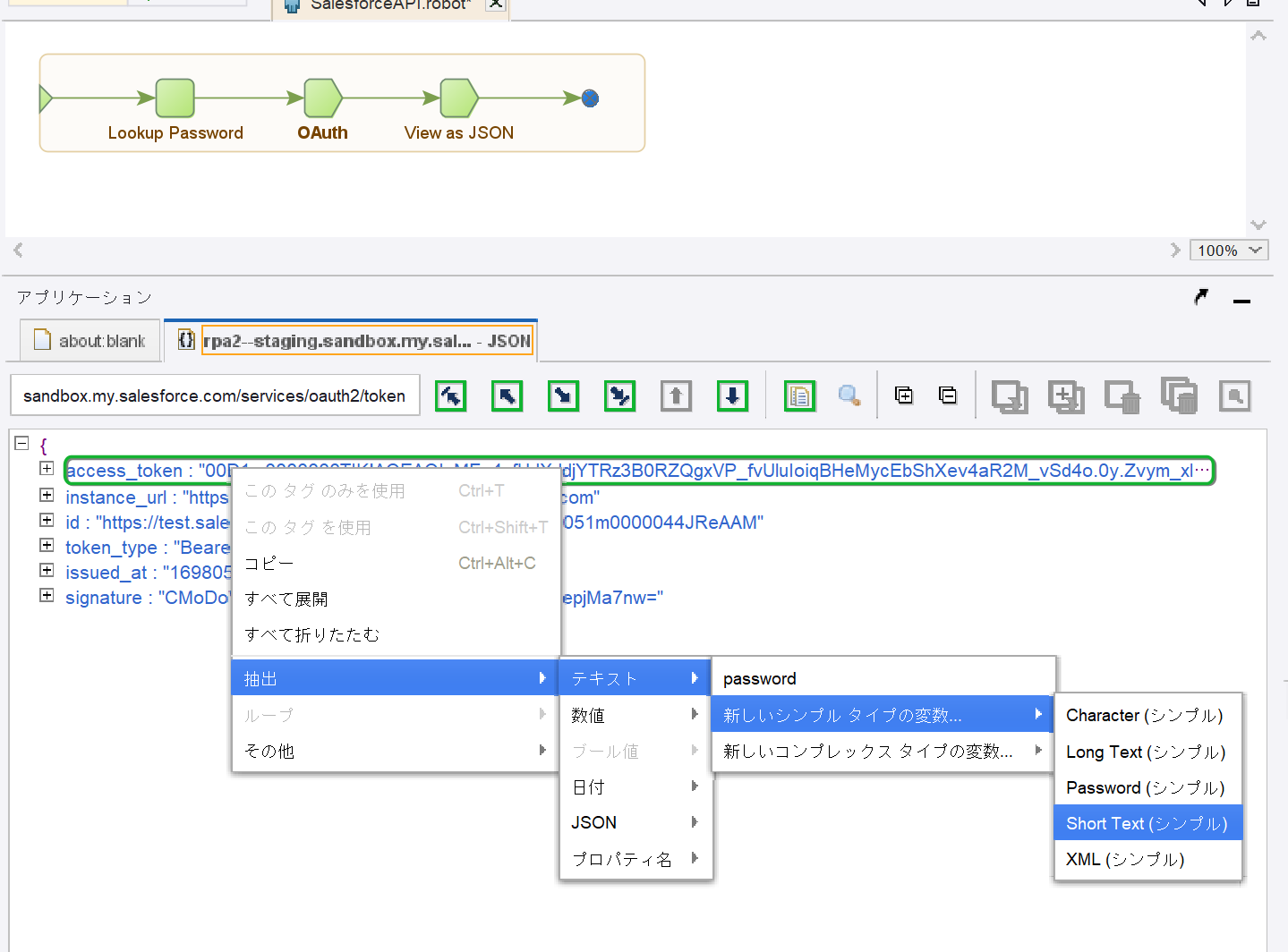Open the その他 submenu
Viewport: 1288px width, 952px height.
click(396, 751)
